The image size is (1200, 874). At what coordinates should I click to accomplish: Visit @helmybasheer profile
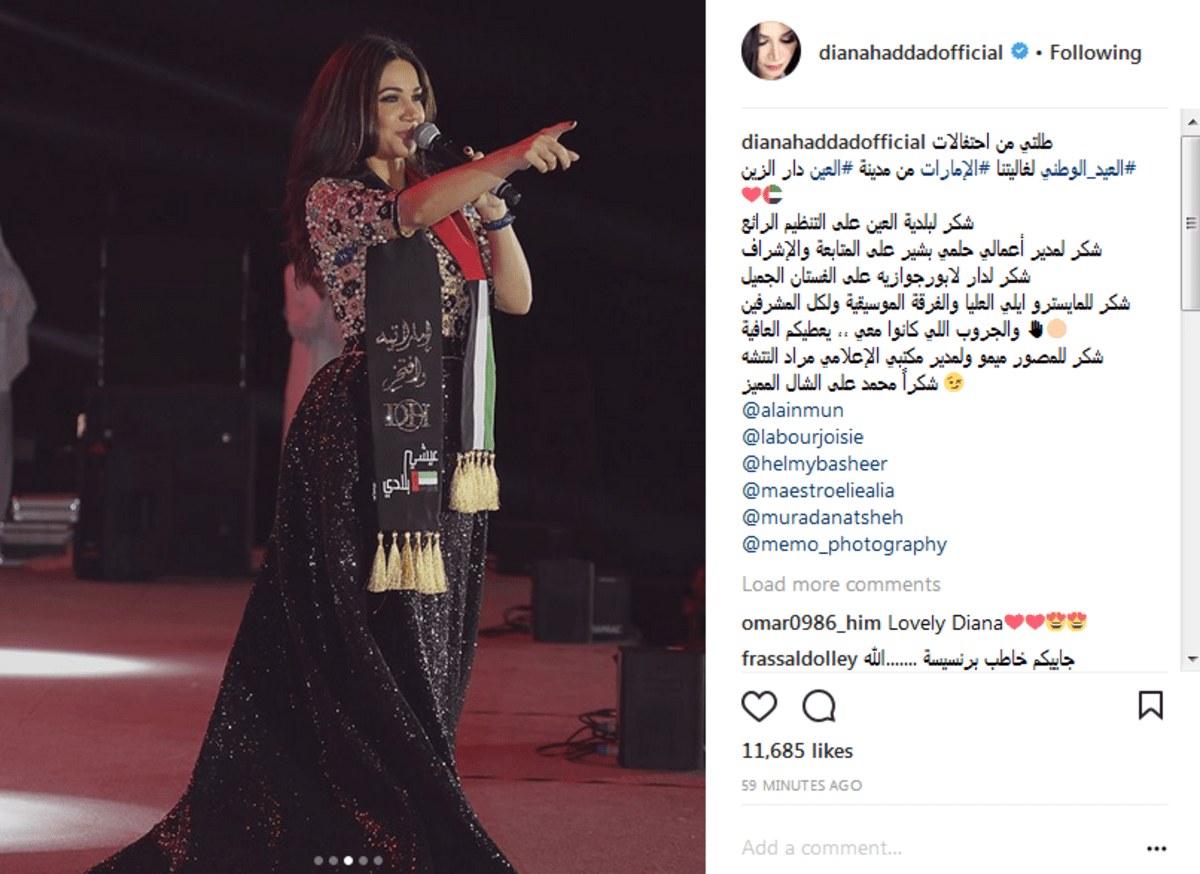click(x=815, y=464)
